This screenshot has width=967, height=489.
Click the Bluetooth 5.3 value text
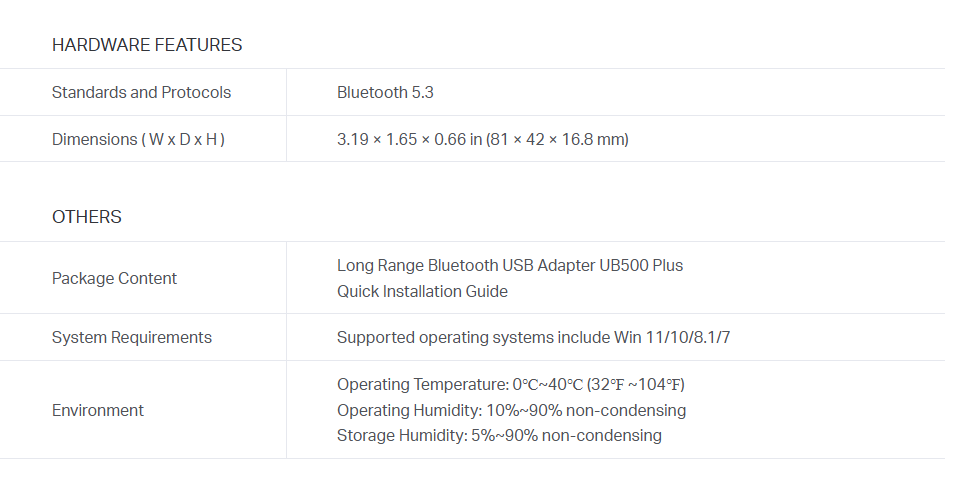click(385, 92)
